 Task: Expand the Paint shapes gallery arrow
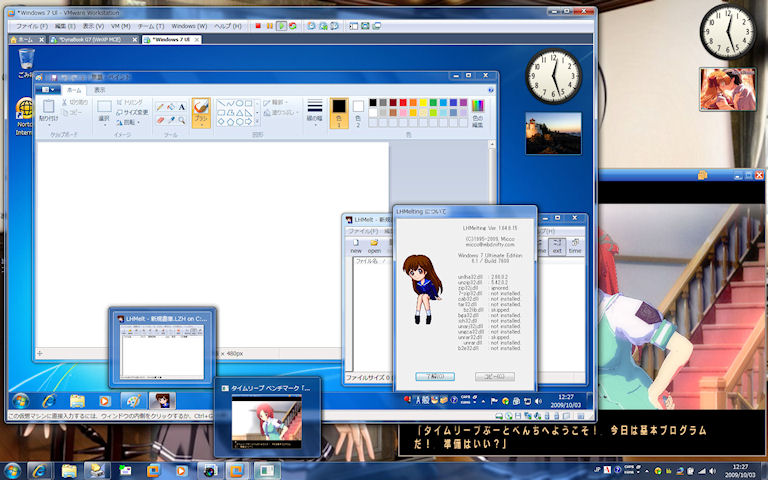pos(257,120)
